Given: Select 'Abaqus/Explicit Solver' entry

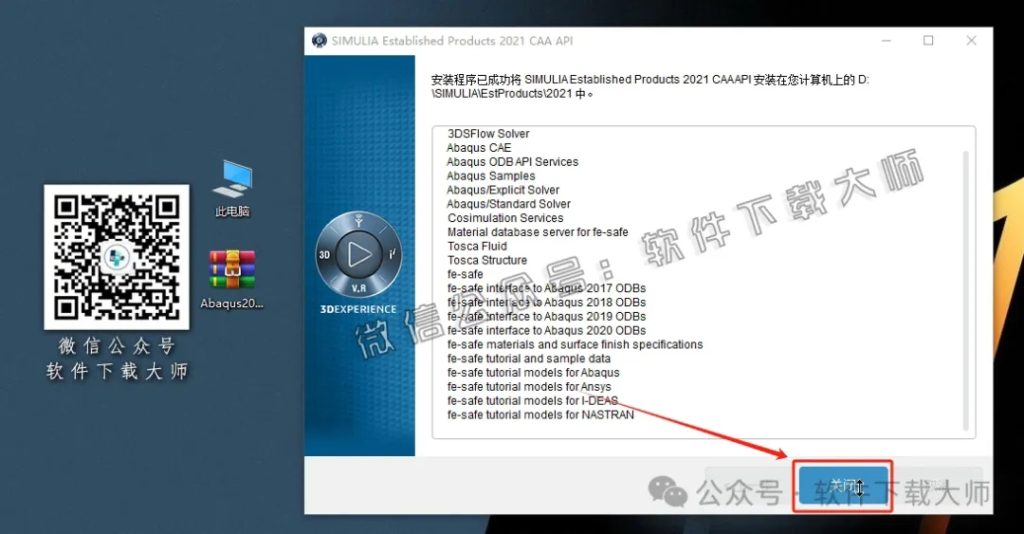Looking at the screenshot, I should pos(503,190).
